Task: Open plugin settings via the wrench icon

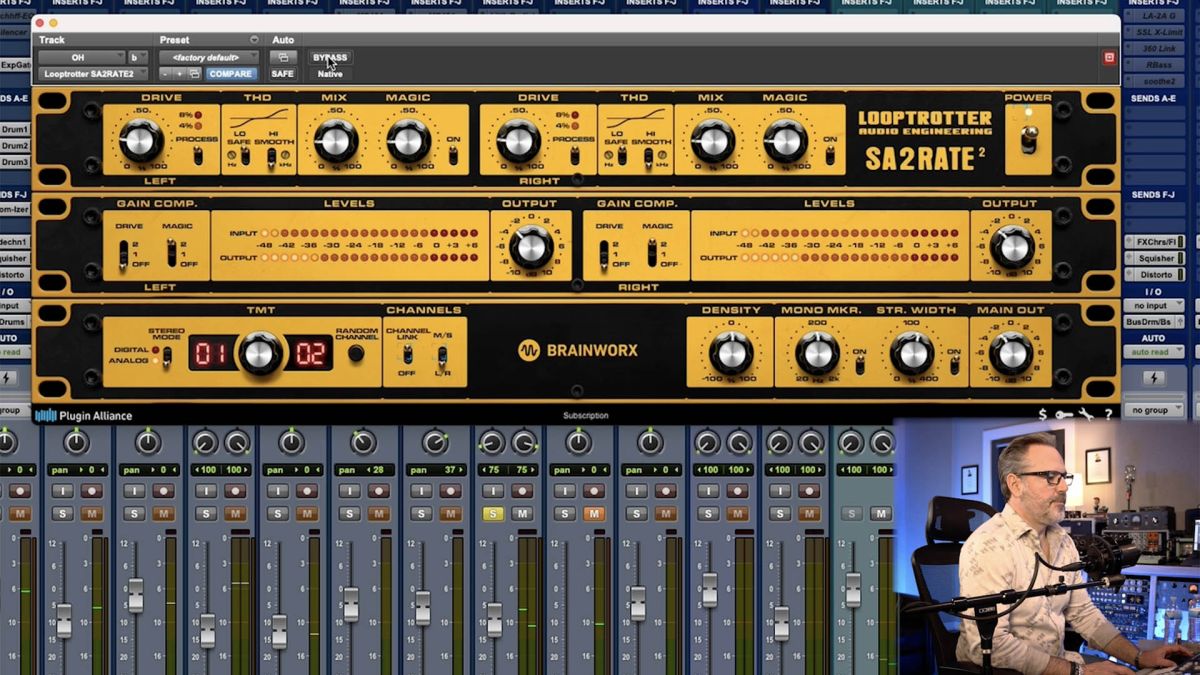Action: (x=1086, y=412)
